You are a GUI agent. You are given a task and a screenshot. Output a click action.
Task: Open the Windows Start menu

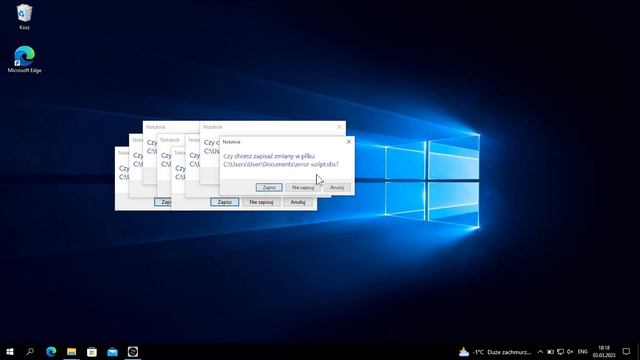10,351
